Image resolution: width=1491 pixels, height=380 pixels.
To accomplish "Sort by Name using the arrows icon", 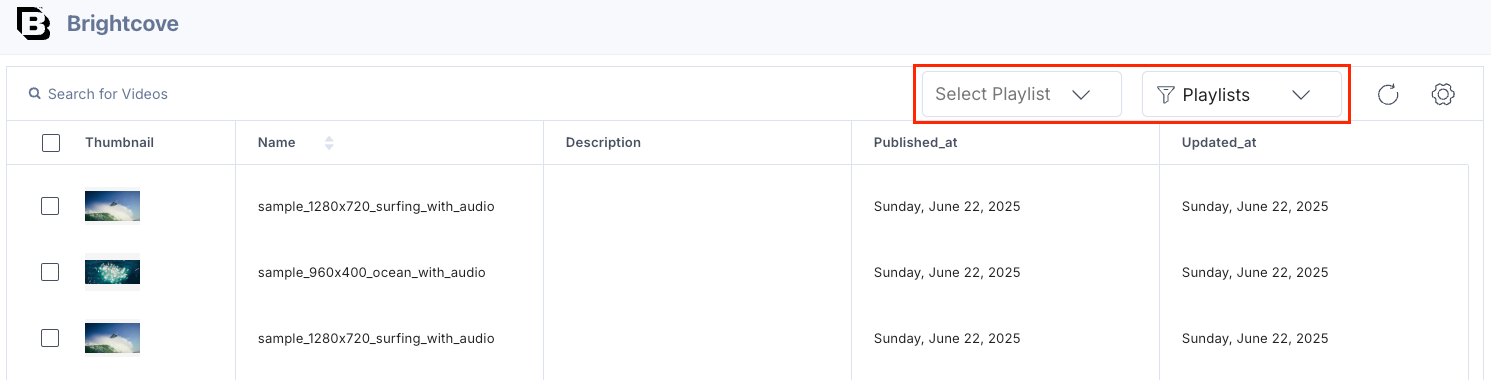I will [x=329, y=143].
